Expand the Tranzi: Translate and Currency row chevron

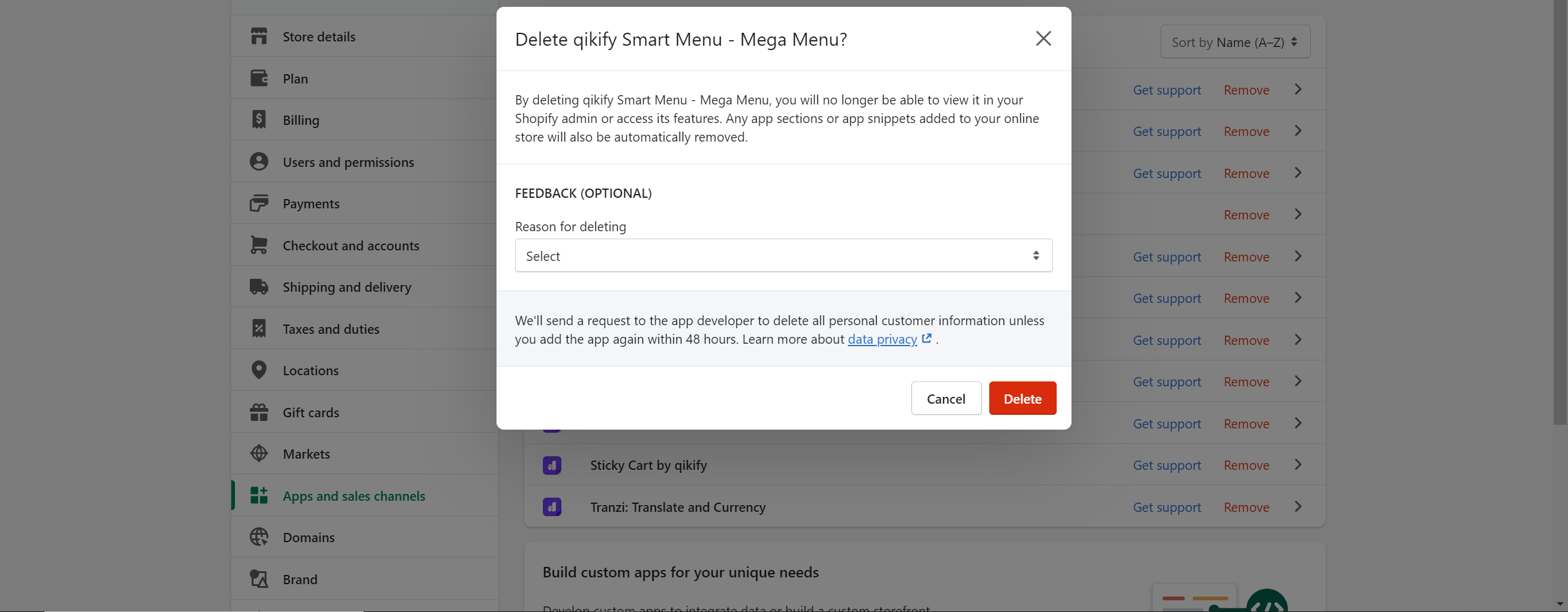point(1298,507)
